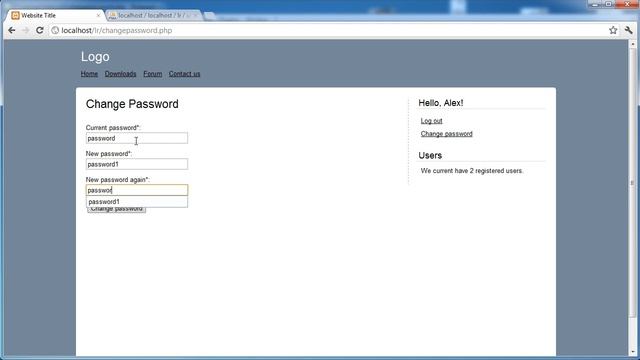Click the browser back arrow
Screen dimensions: 640x360
[x=12, y=30]
